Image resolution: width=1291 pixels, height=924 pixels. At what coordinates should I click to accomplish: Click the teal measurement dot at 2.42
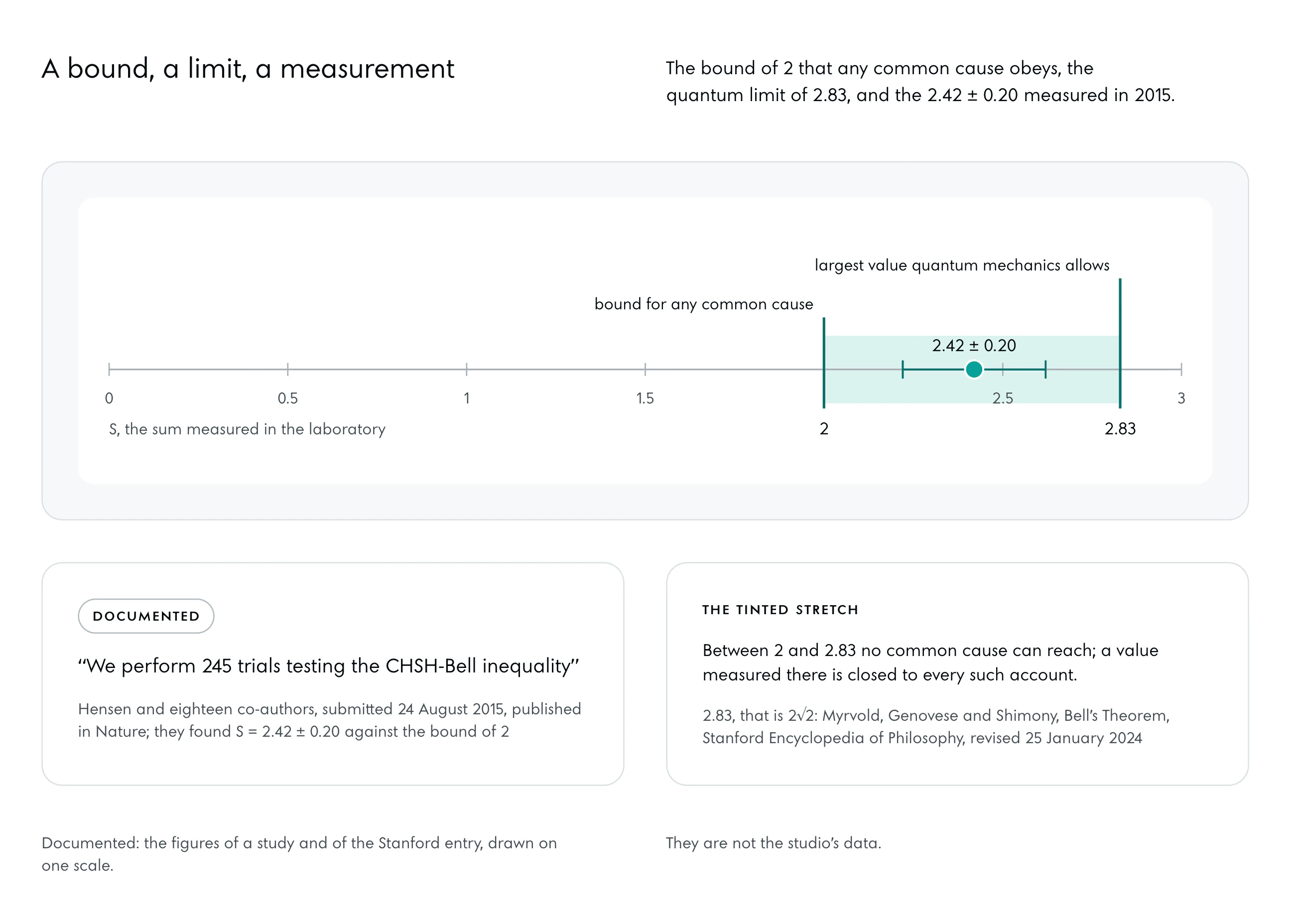(x=974, y=369)
